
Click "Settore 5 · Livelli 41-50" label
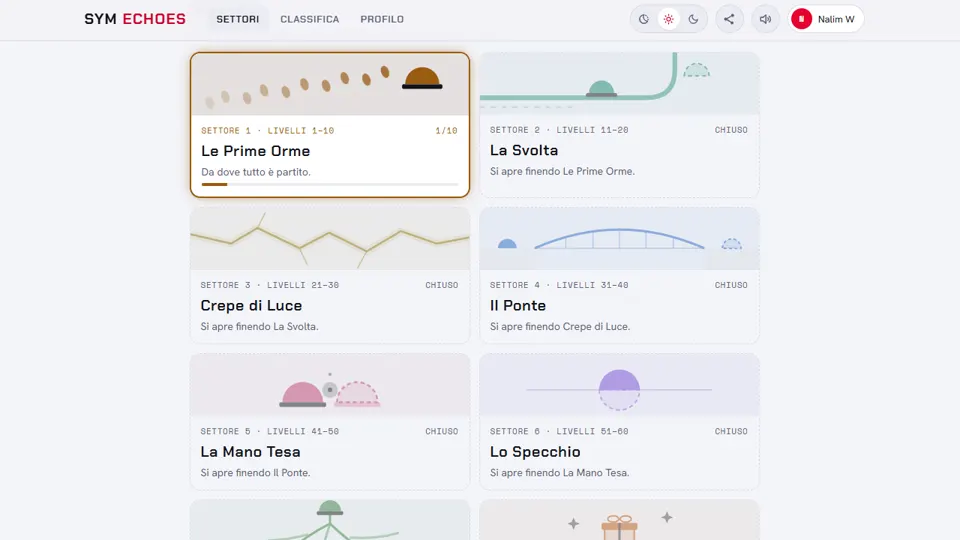tap(269, 431)
